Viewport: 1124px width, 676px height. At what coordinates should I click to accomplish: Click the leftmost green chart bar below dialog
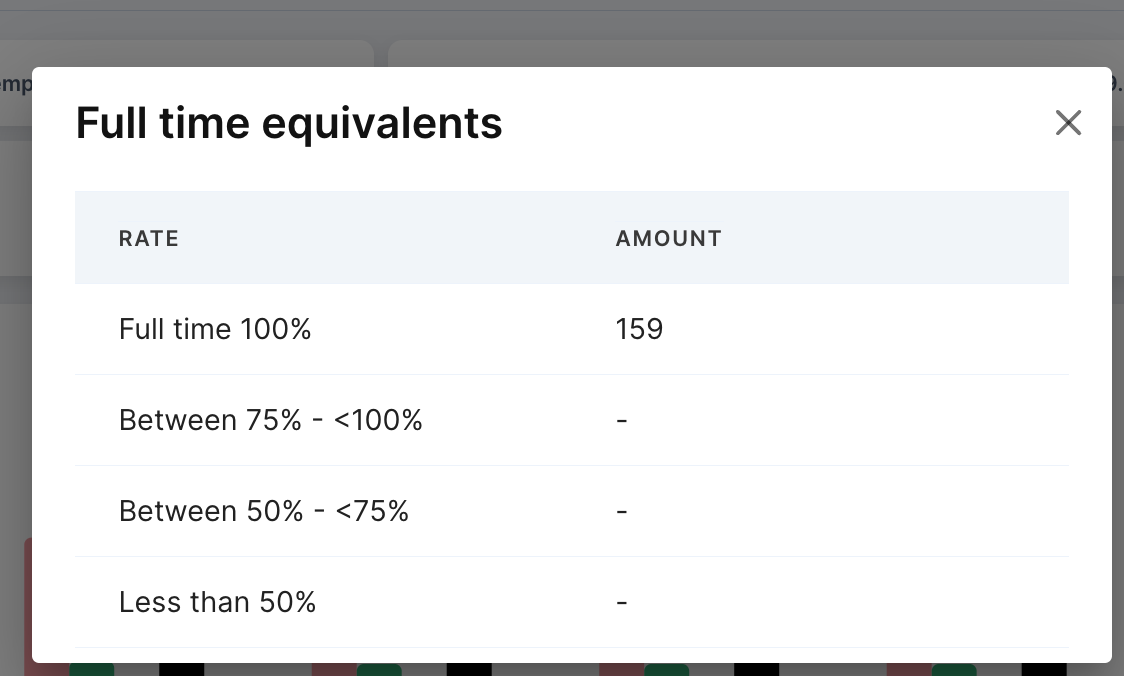(x=92, y=669)
